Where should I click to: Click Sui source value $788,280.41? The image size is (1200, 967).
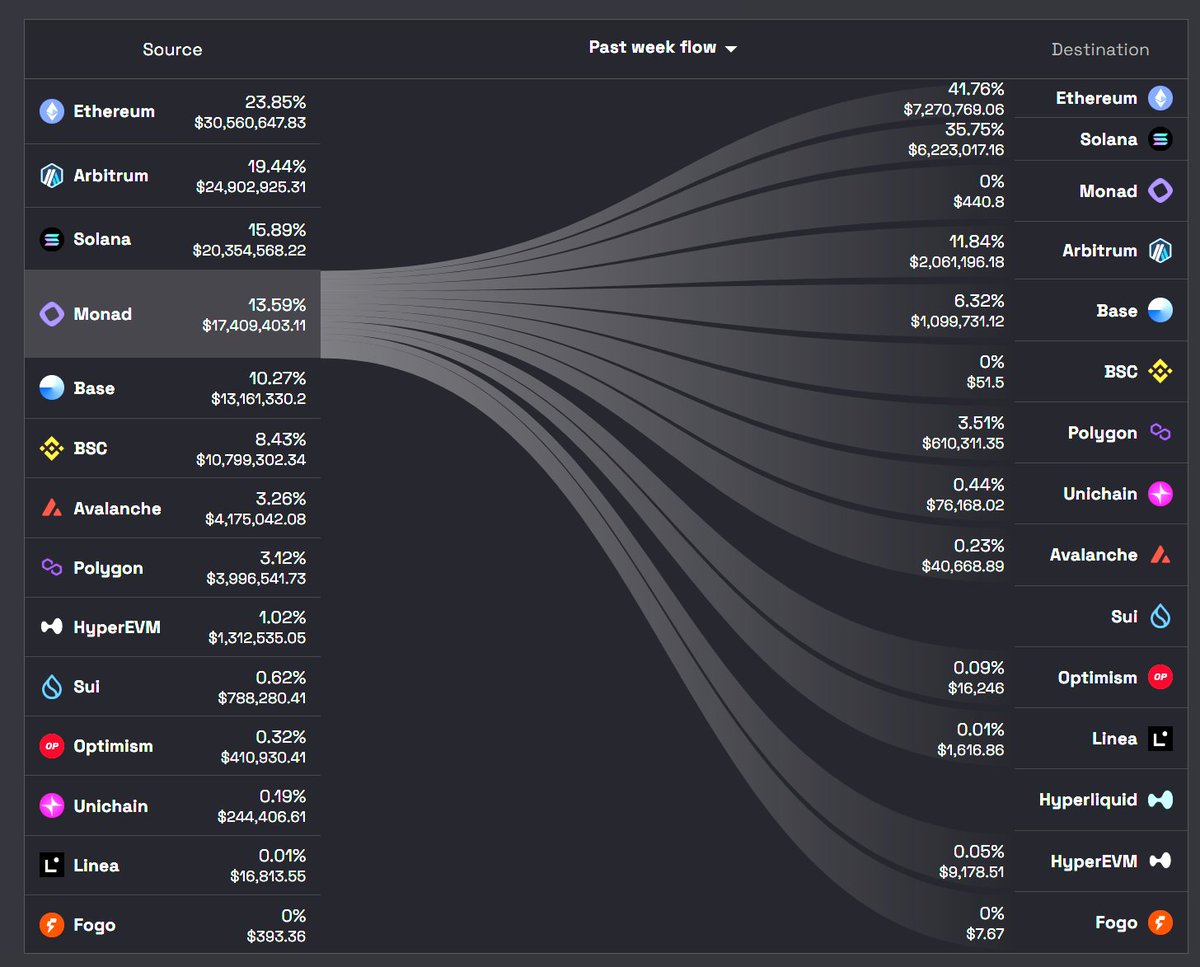click(262, 698)
